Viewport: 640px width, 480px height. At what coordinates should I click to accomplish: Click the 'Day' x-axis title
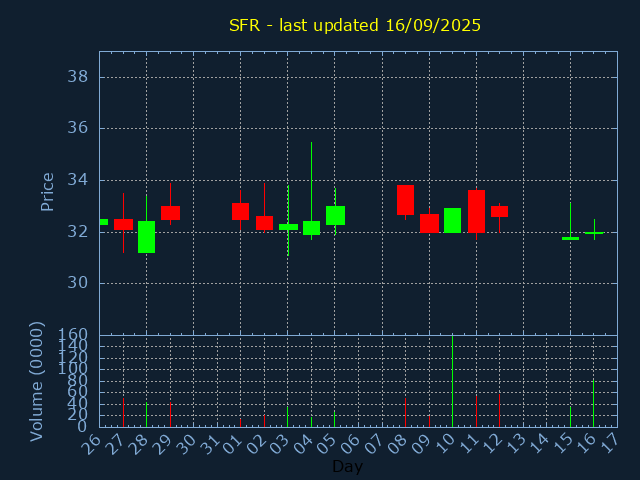(x=347, y=466)
